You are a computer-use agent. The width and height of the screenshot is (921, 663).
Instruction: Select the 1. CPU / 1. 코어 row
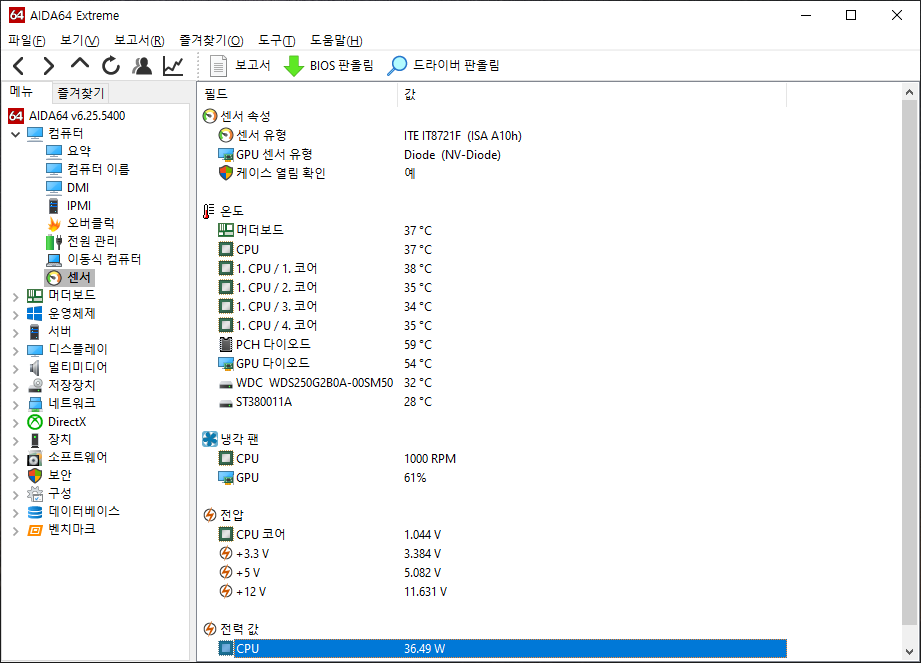coord(502,268)
